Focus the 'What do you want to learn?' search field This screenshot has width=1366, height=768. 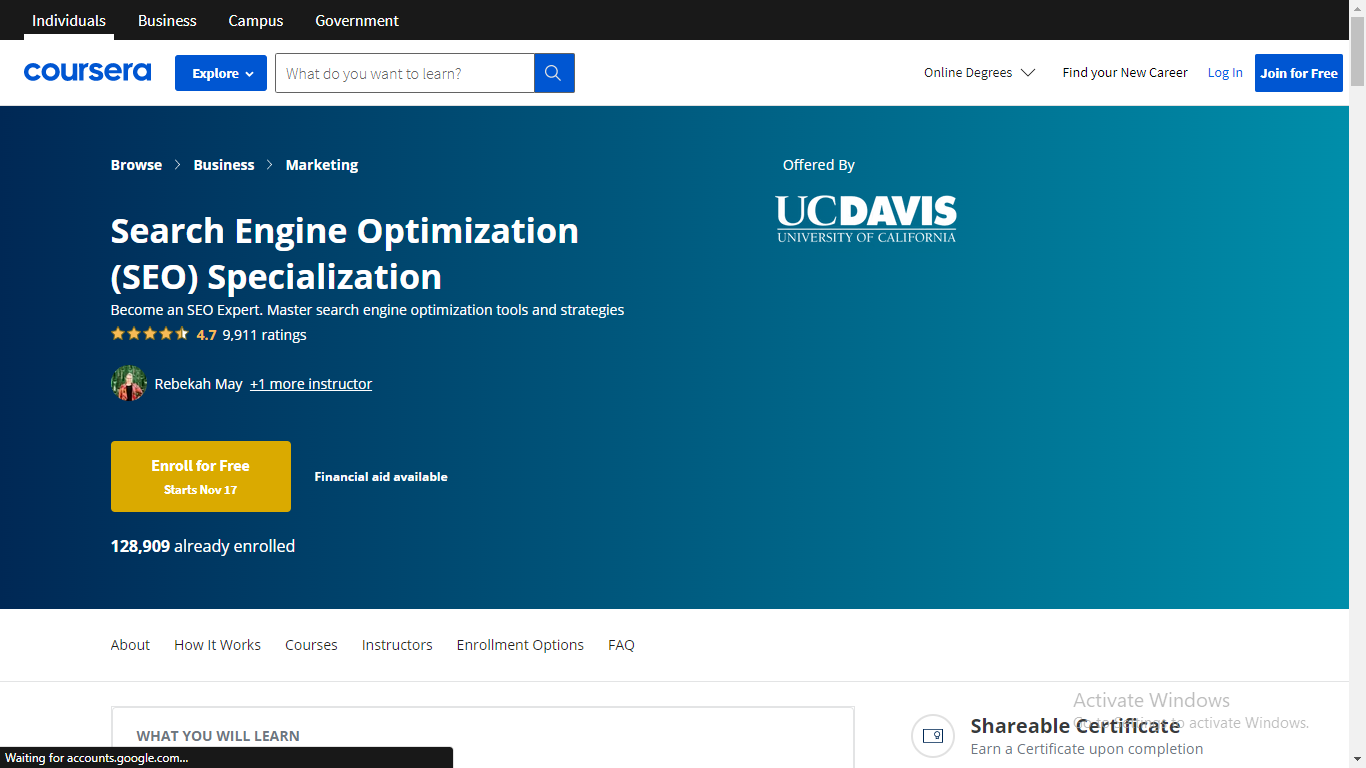[x=405, y=73]
